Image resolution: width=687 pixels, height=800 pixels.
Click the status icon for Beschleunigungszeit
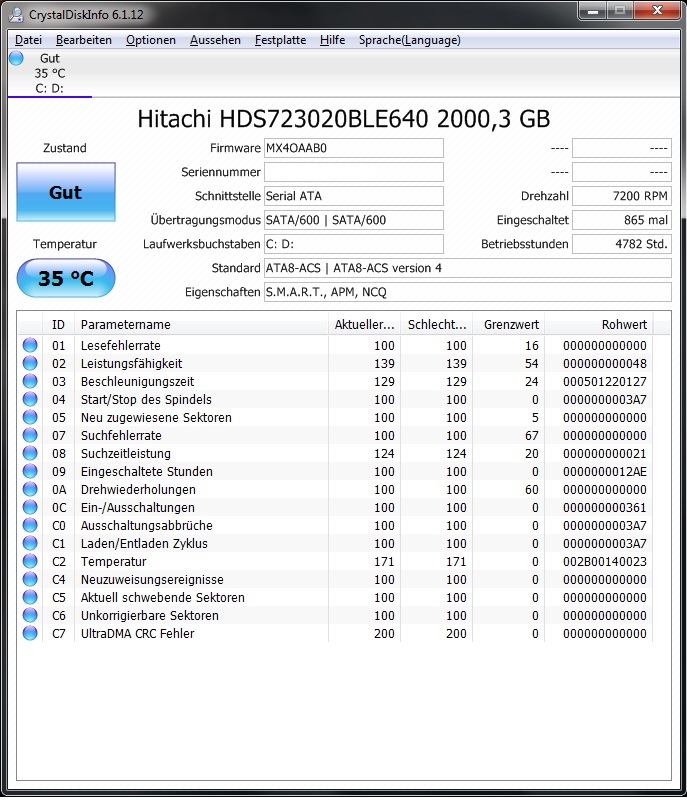point(30,381)
